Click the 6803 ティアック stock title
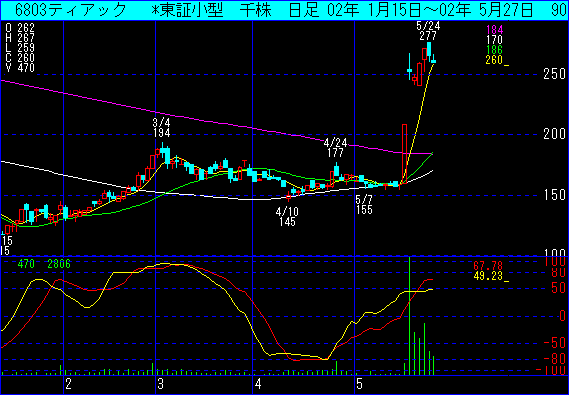Screen dimensions: 569x395 pos(71,11)
